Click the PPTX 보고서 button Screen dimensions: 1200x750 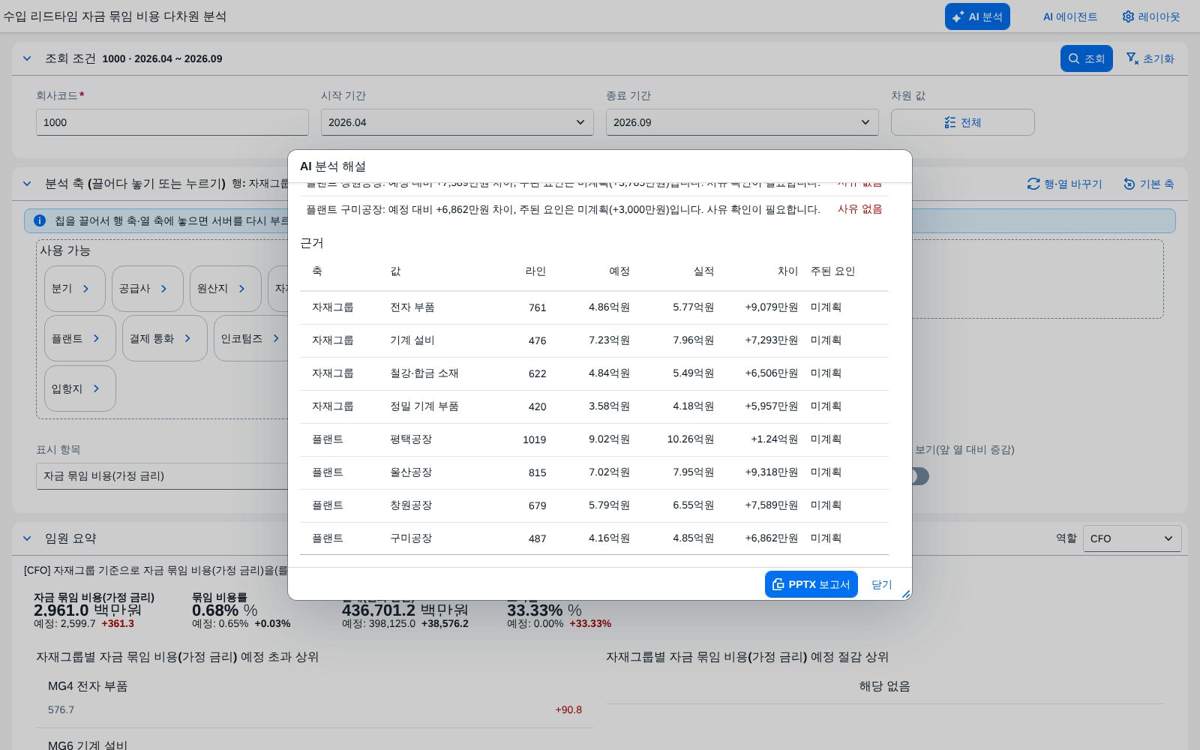pyautogui.click(x=811, y=584)
